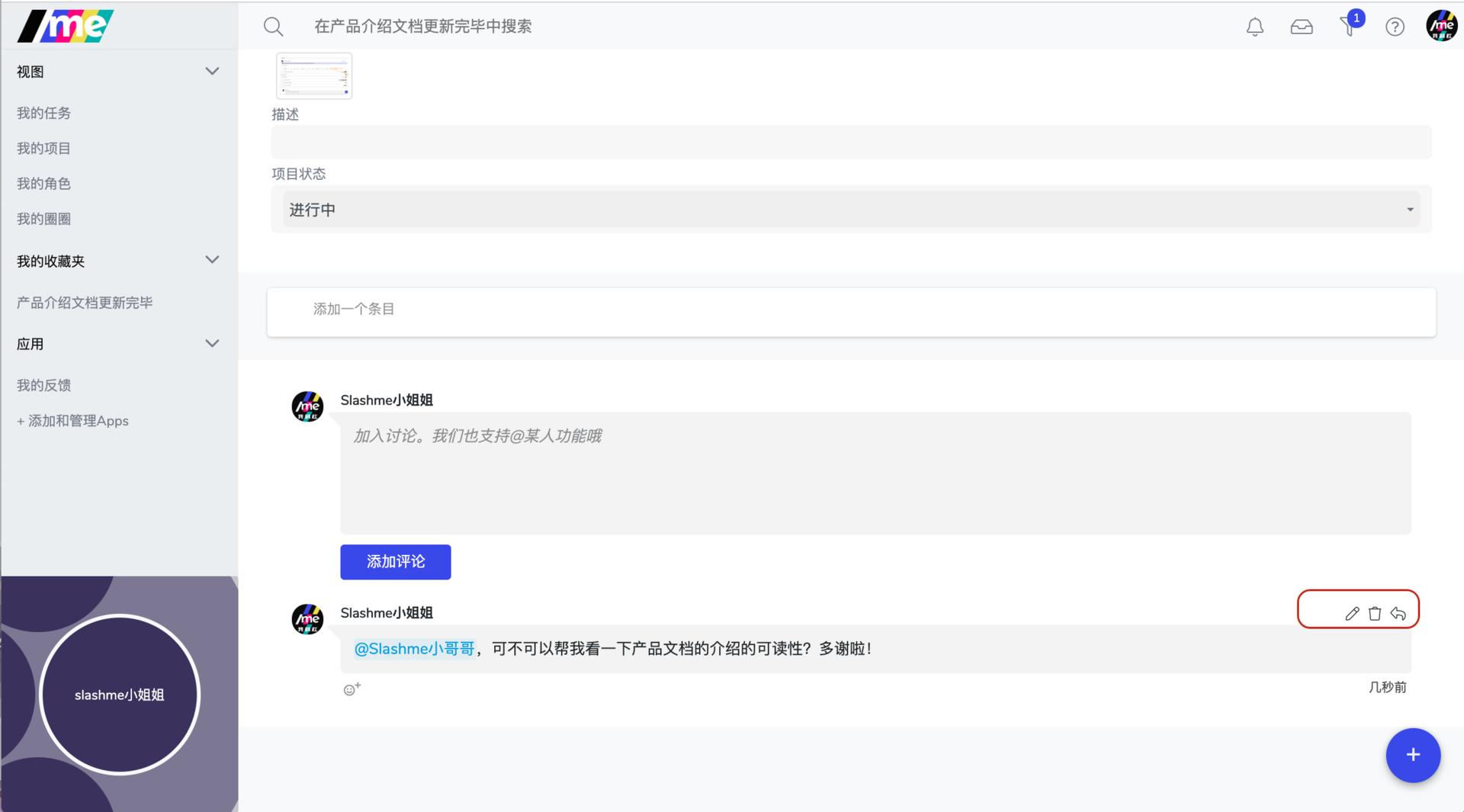1464x812 pixels.
Task: Open the 项目状态 dropdown showing 进行中
Action: click(851, 210)
